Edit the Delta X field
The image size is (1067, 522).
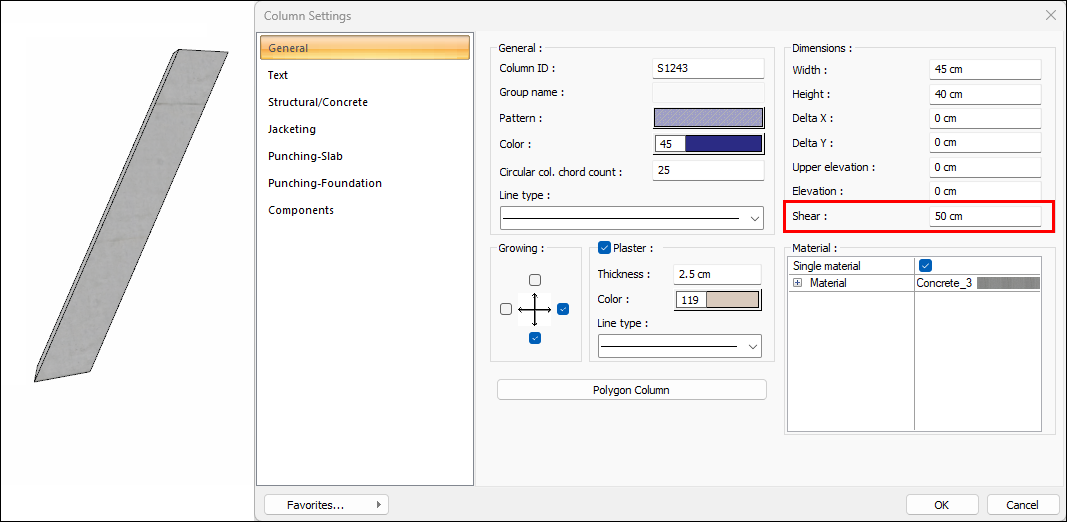coord(985,118)
